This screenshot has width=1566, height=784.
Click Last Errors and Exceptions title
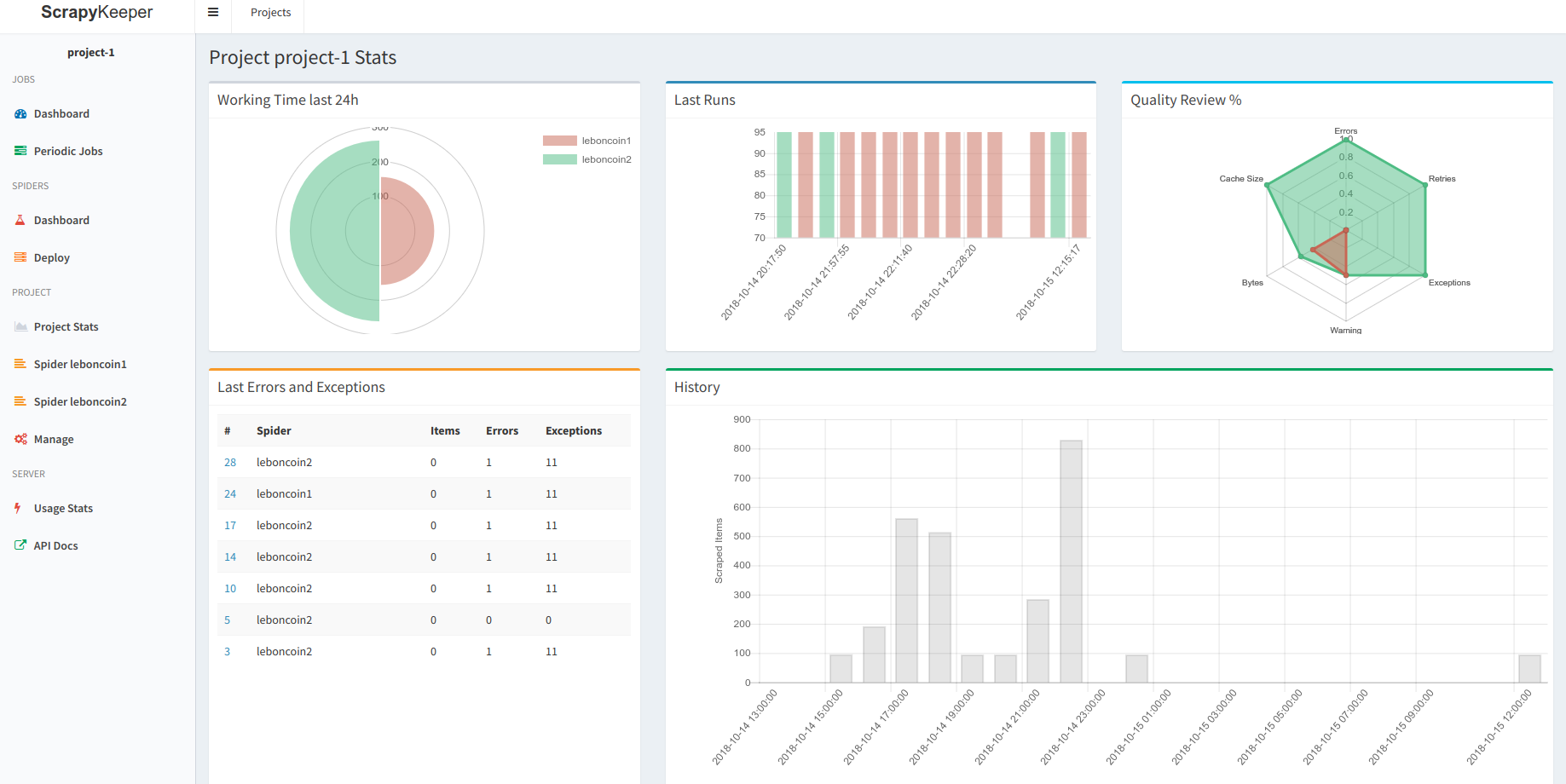coord(301,387)
